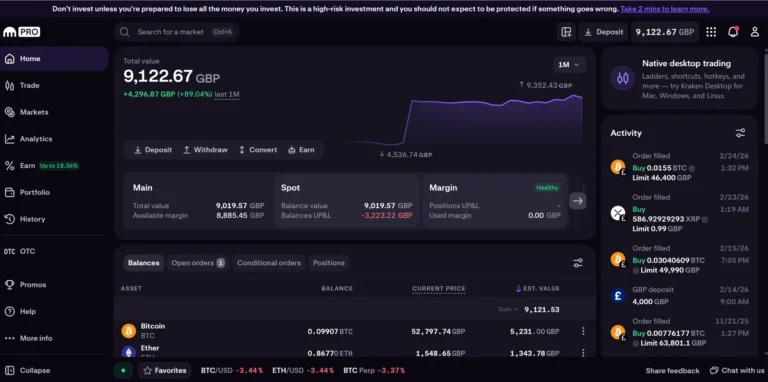Follow the 'Take 2 mins to learn more' link
Viewport: 768px width, 382px height.
pyautogui.click(x=664, y=9)
